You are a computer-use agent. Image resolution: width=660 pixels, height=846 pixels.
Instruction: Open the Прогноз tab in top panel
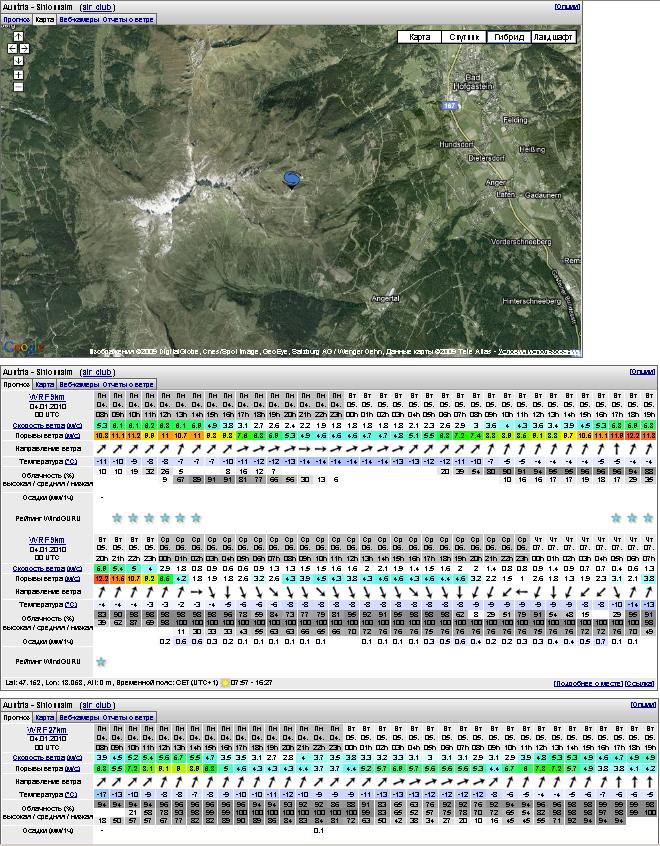click(x=15, y=19)
